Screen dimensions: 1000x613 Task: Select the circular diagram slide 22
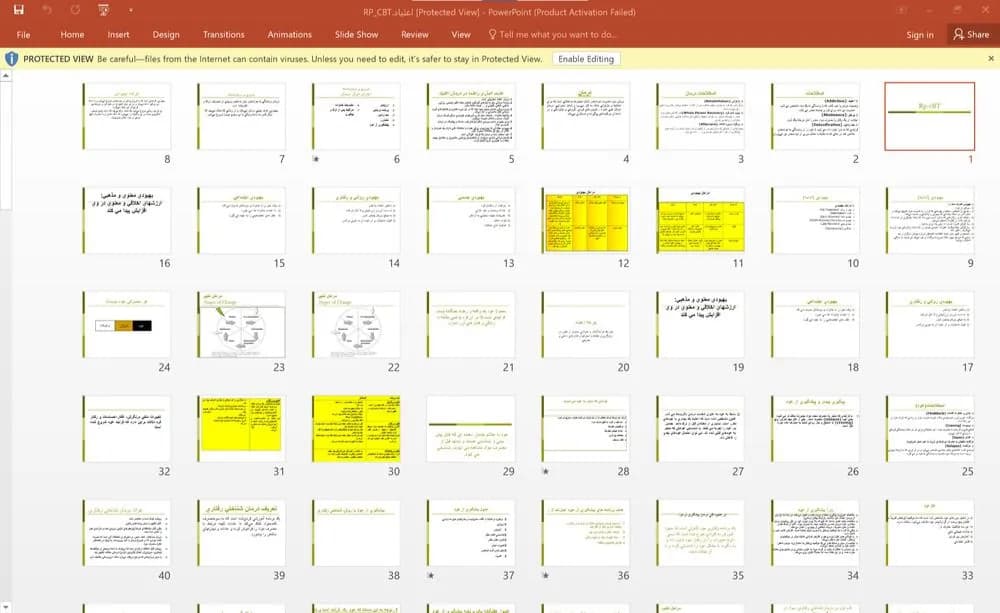356,324
